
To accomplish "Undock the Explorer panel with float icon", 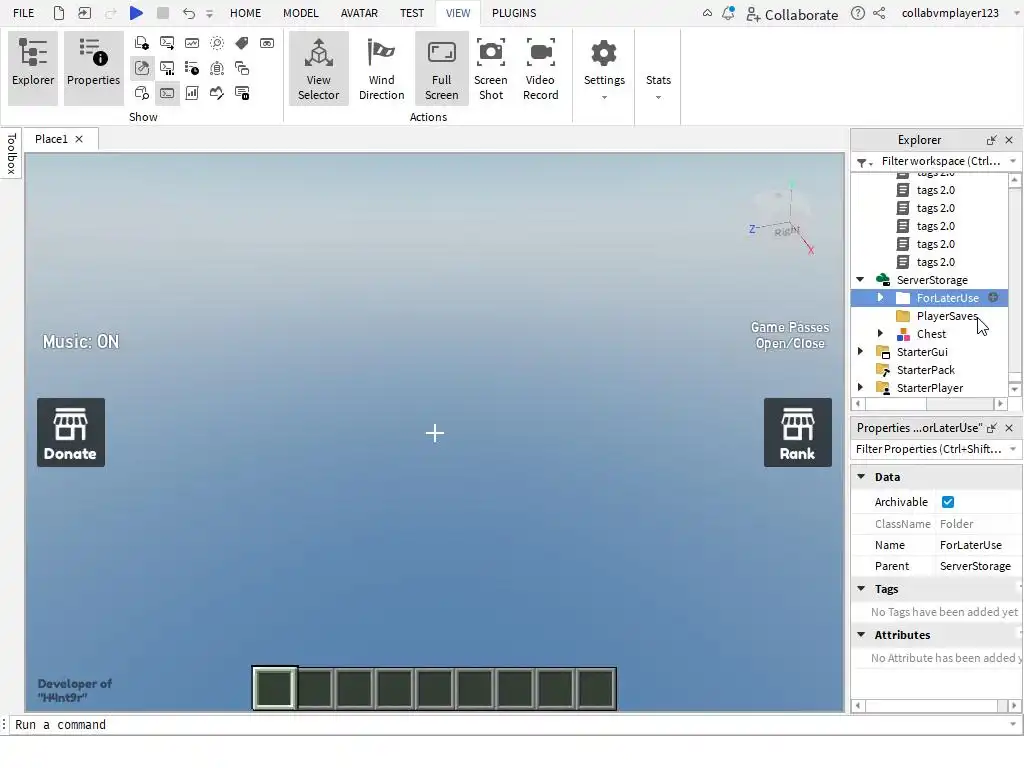I will point(991,140).
